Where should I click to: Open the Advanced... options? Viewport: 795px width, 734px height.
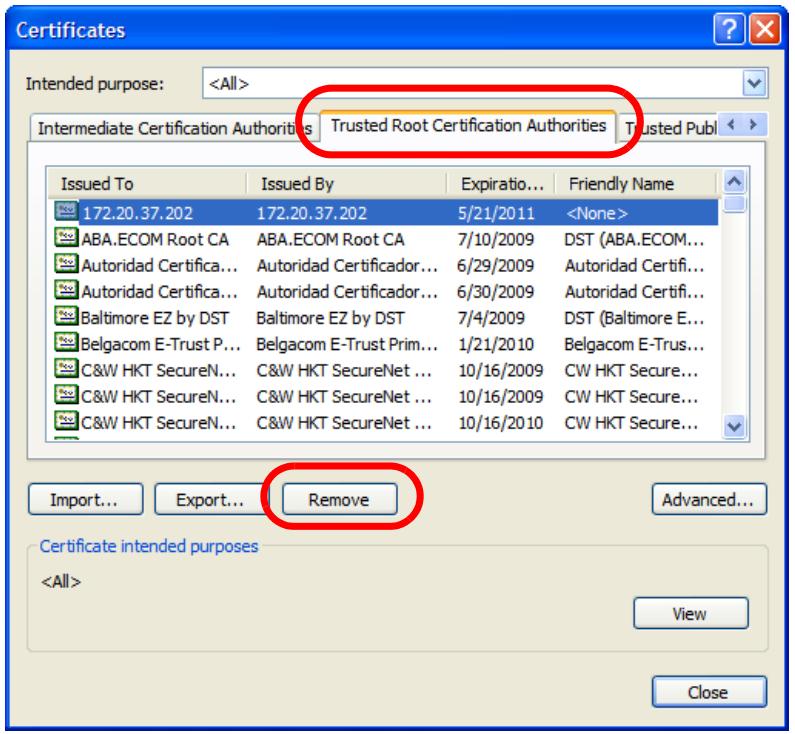[709, 499]
